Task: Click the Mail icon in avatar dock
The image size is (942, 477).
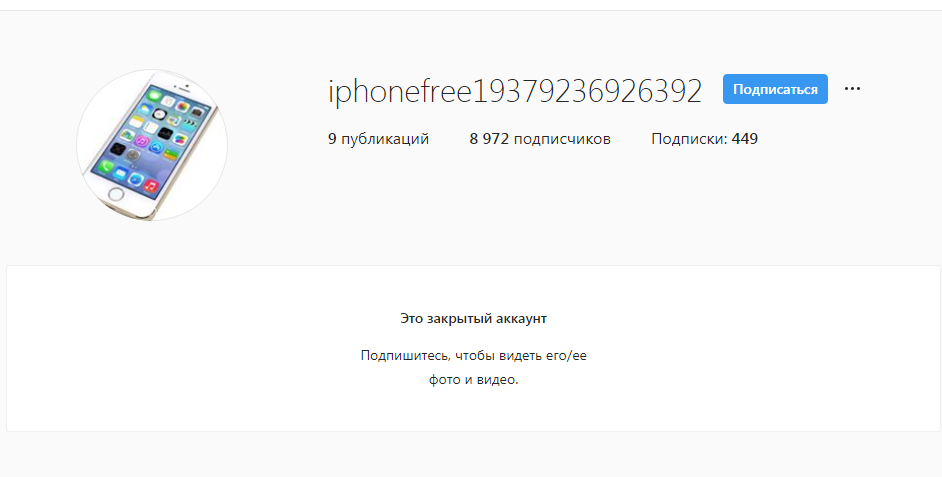Action: pyautogui.click(x=120, y=172)
